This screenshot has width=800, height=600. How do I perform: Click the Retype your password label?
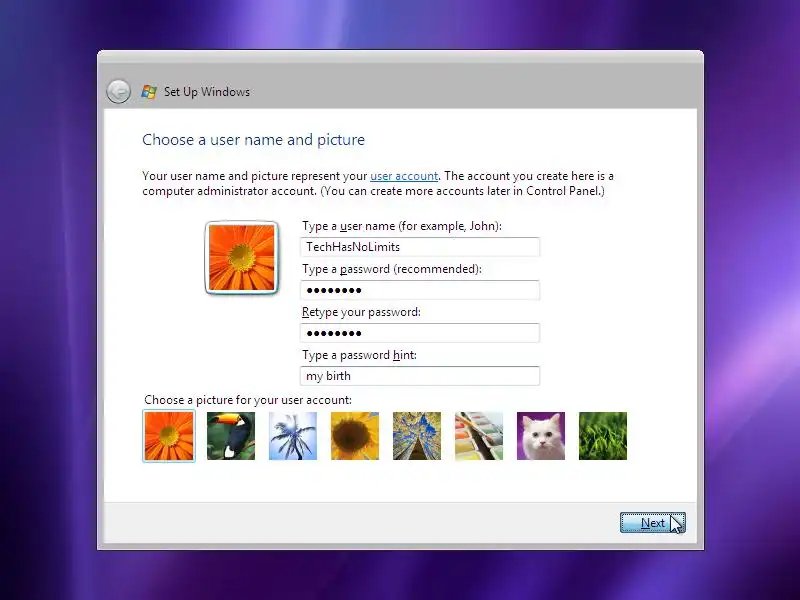361,312
